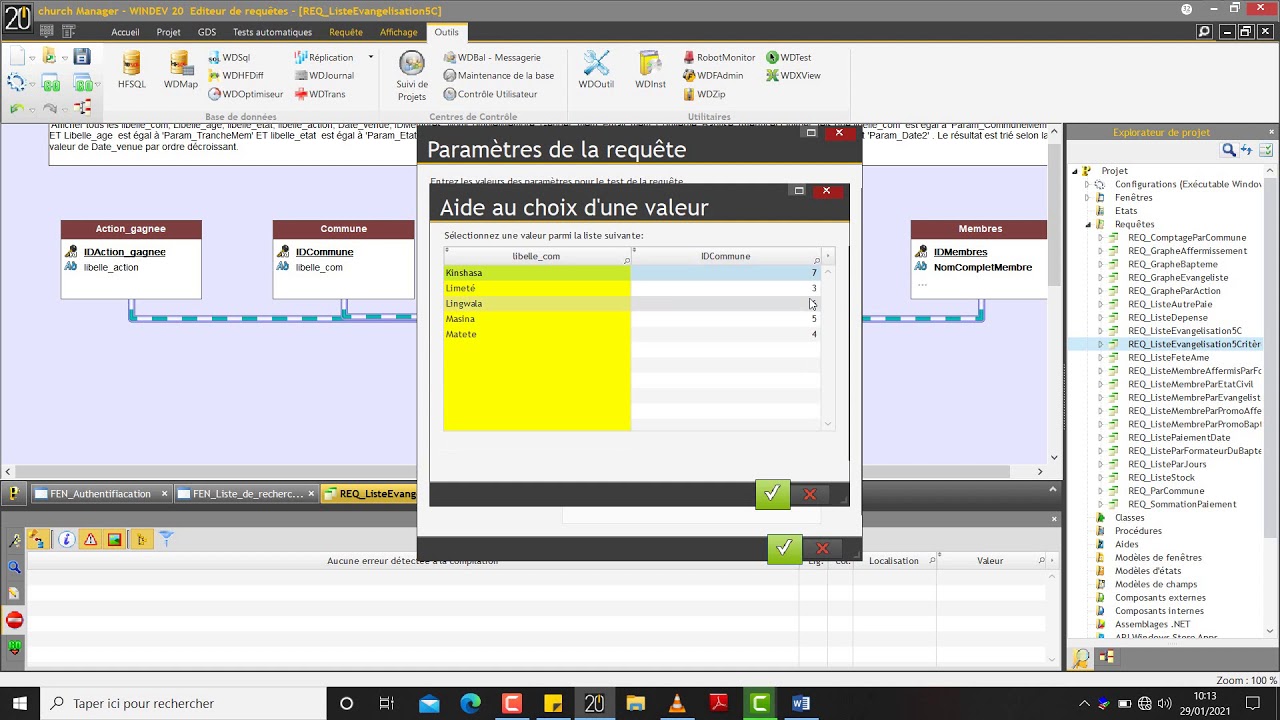
Task: Open WDFAdmin utility
Action: point(713,76)
